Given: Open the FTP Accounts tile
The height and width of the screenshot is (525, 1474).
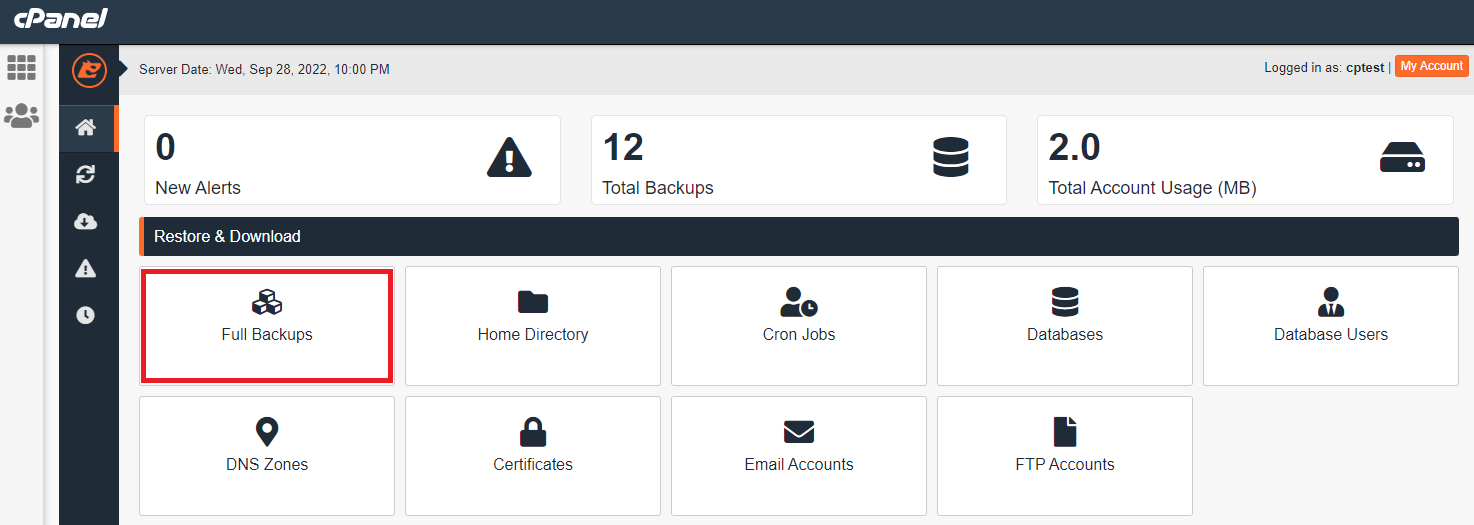Looking at the screenshot, I should click(1064, 455).
